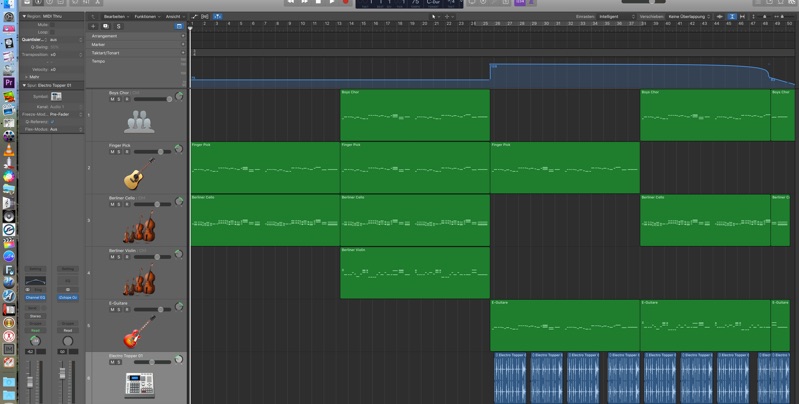Click the Setting button on first channel strip
This screenshot has width=799, height=404.
click(x=35, y=269)
